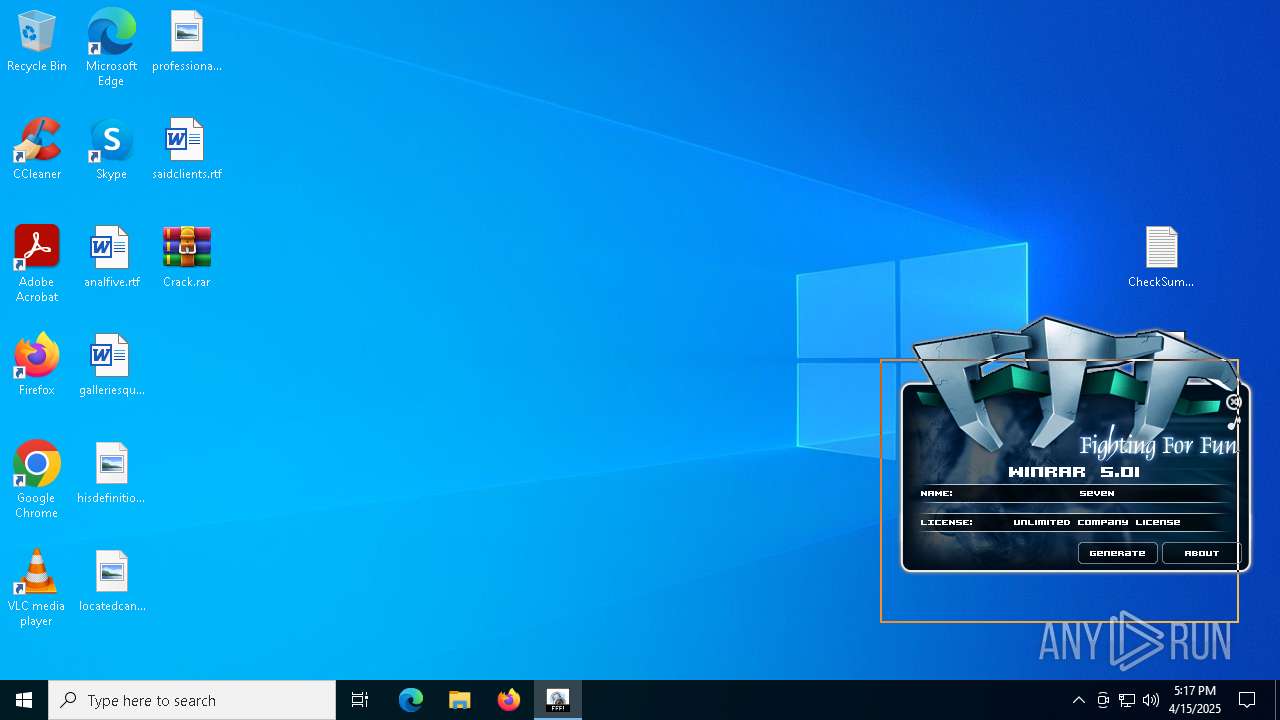The image size is (1280, 720).
Task: Open the About button in the keygen
Action: click(1201, 553)
